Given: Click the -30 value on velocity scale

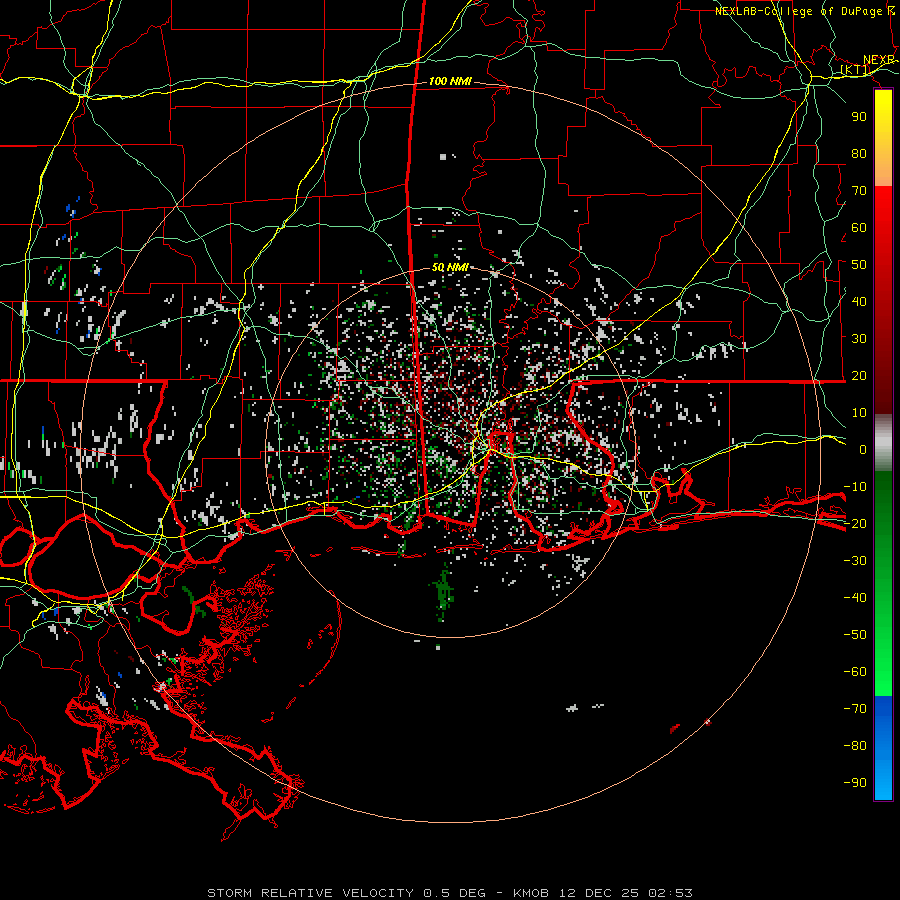Looking at the screenshot, I should pos(855,561).
